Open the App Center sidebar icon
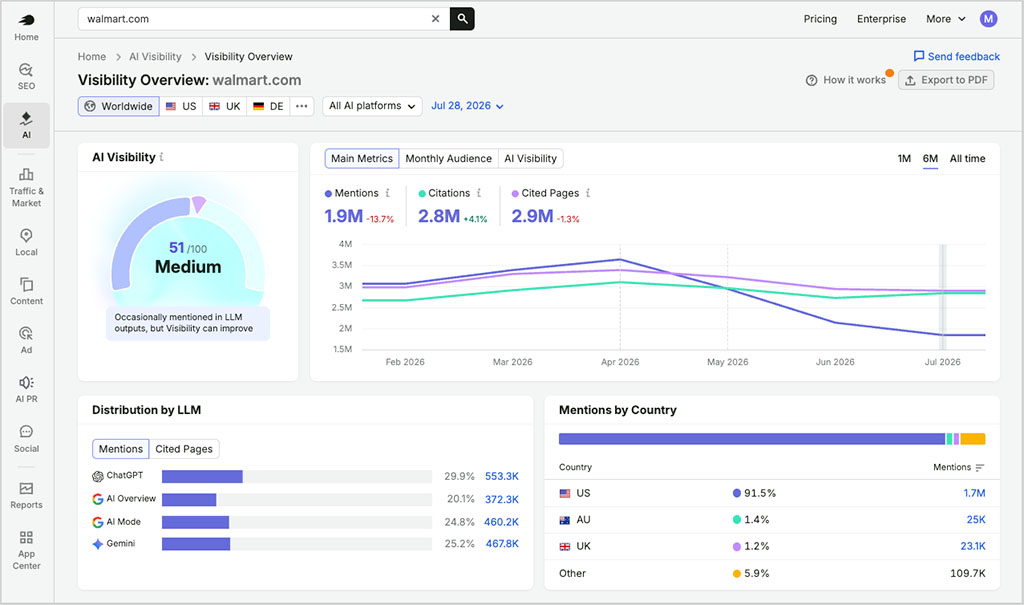Screen dimensions: 1024x605 (26, 550)
